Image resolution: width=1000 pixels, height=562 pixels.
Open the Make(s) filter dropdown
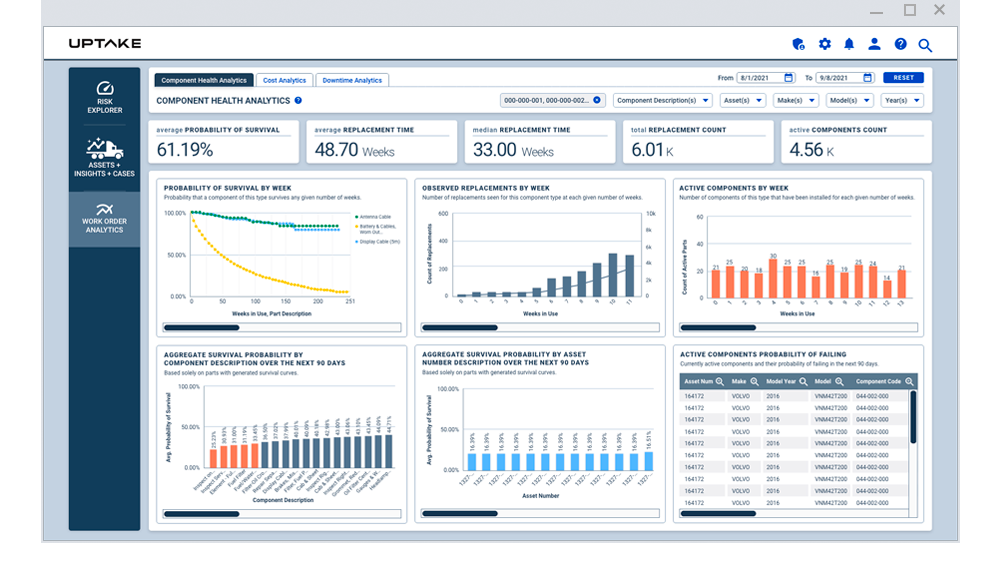(x=795, y=101)
